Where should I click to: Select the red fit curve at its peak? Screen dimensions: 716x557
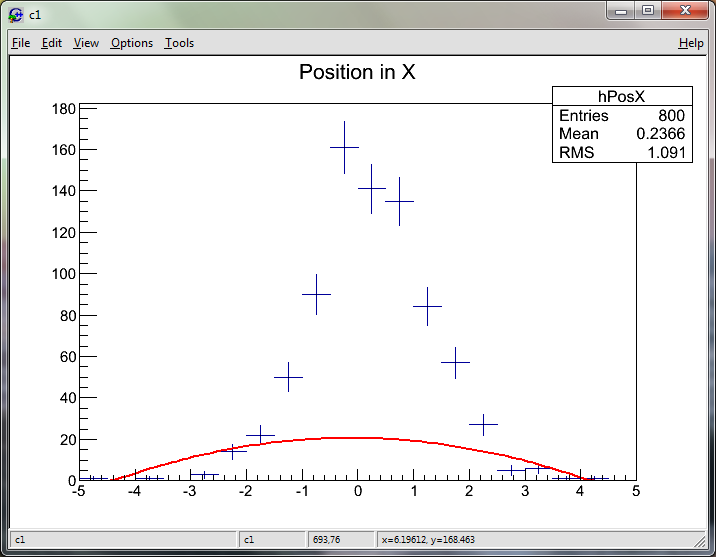[x=357, y=437]
